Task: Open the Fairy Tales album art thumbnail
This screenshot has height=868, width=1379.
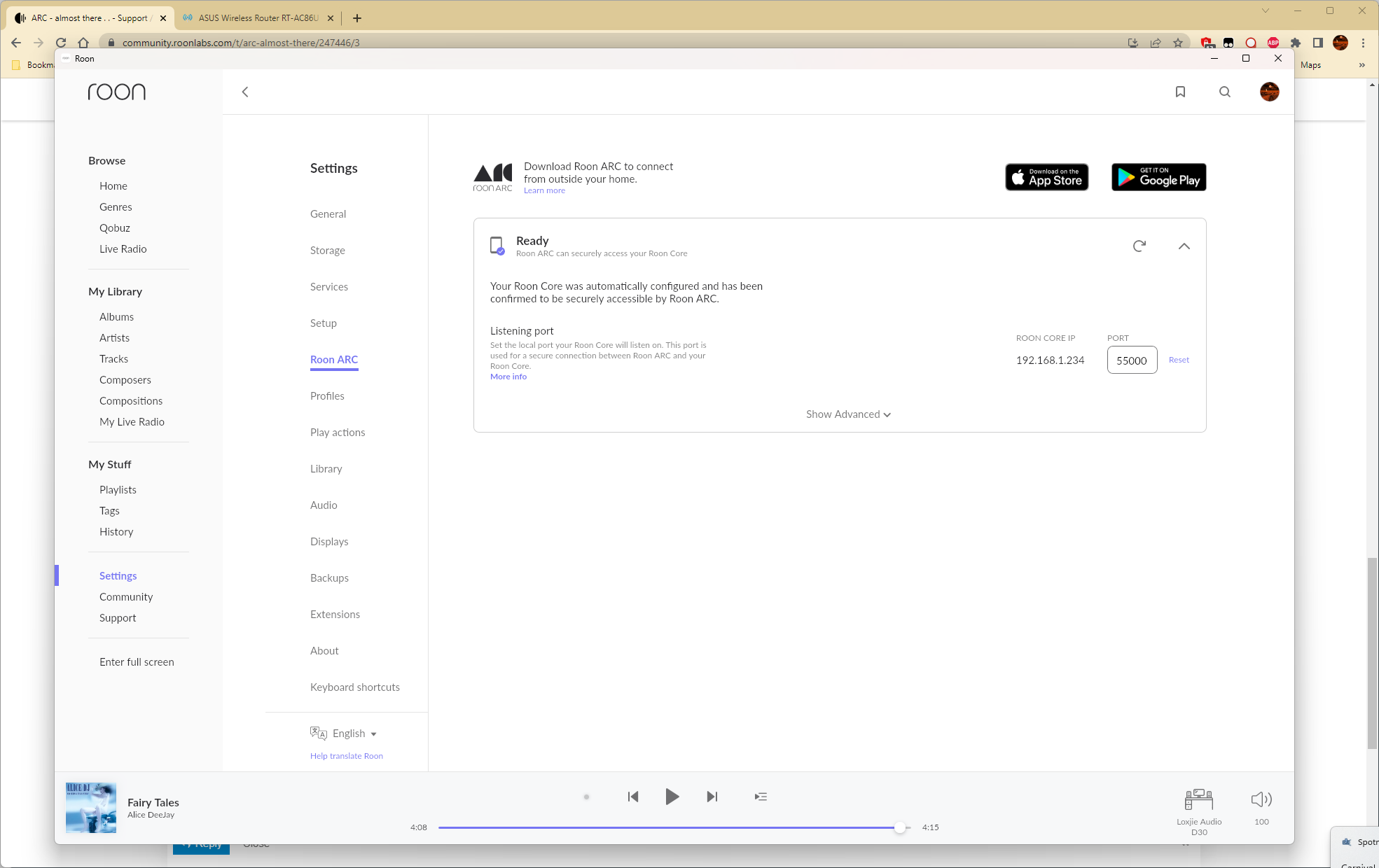Action: [91, 808]
